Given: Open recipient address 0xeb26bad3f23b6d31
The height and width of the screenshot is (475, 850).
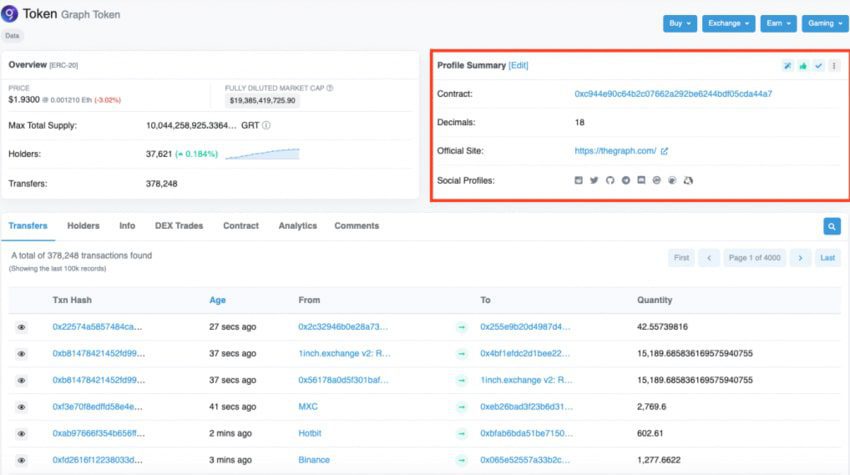Looking at the screenshot, I should [x=526, y=407].
